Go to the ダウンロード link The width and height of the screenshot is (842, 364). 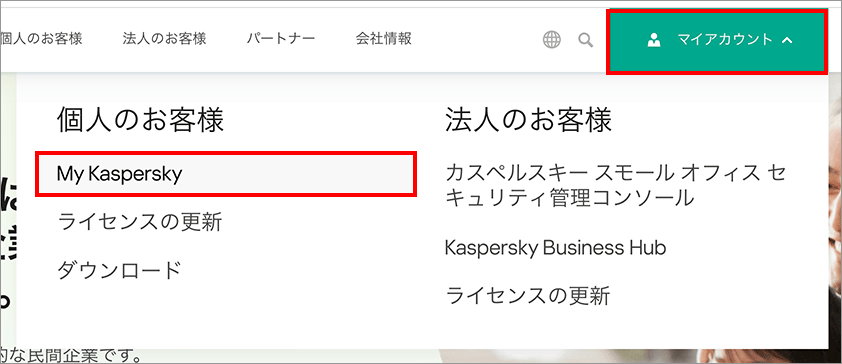coord(119,270)
